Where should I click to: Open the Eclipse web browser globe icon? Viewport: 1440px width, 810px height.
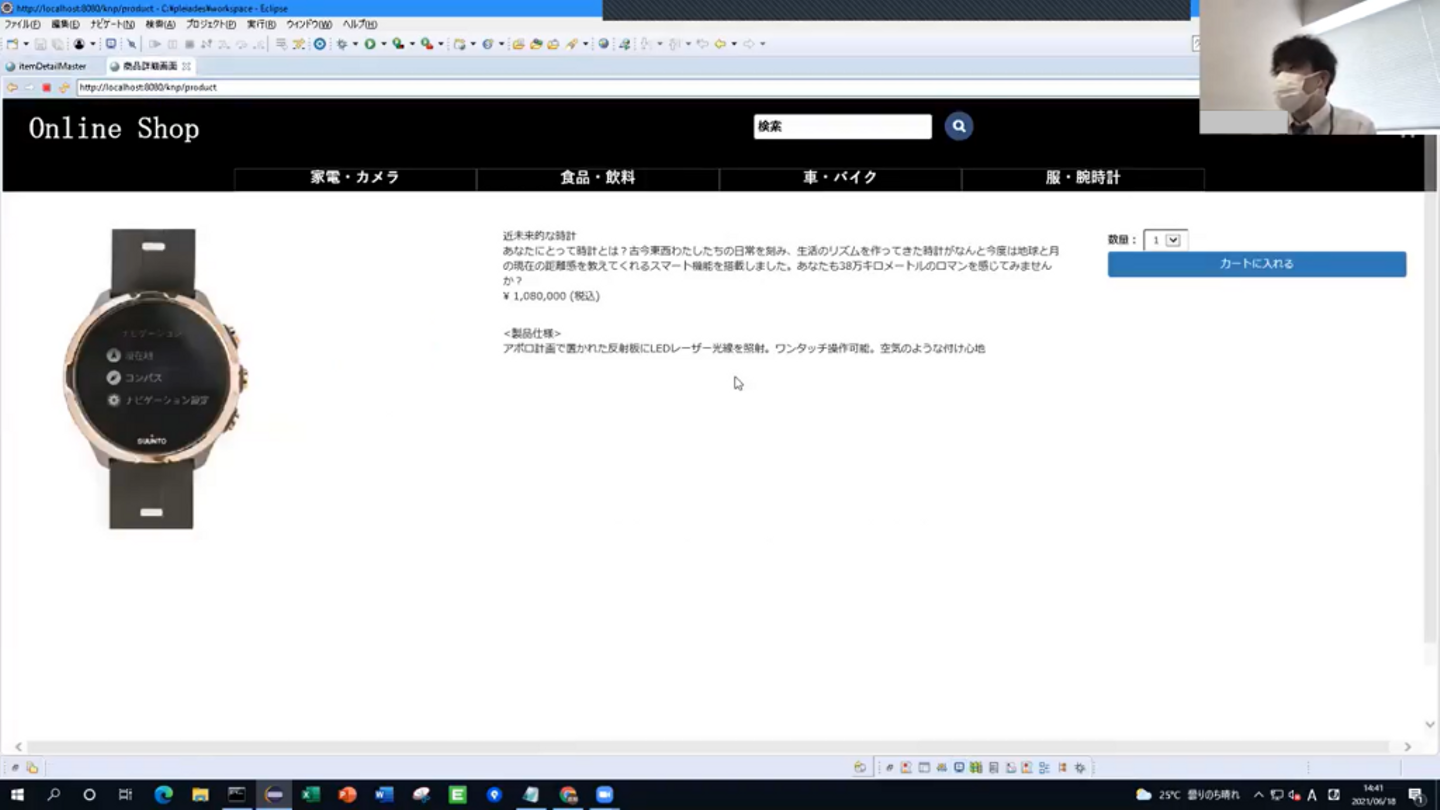(603, 44)
